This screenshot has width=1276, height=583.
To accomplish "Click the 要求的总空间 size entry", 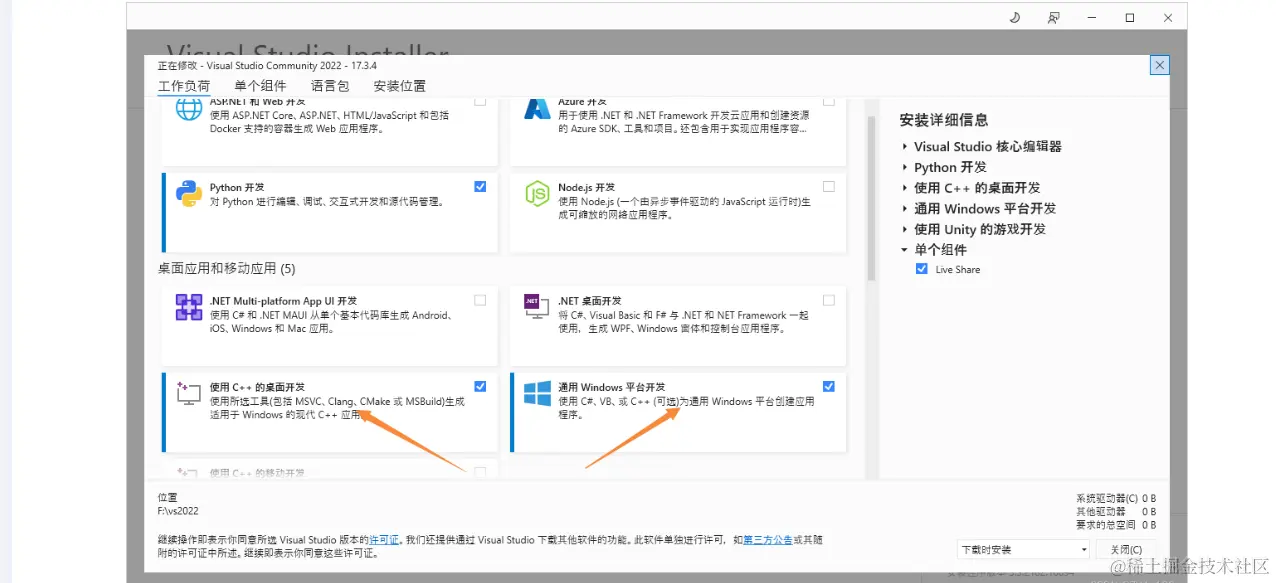I will [1116, 524].
